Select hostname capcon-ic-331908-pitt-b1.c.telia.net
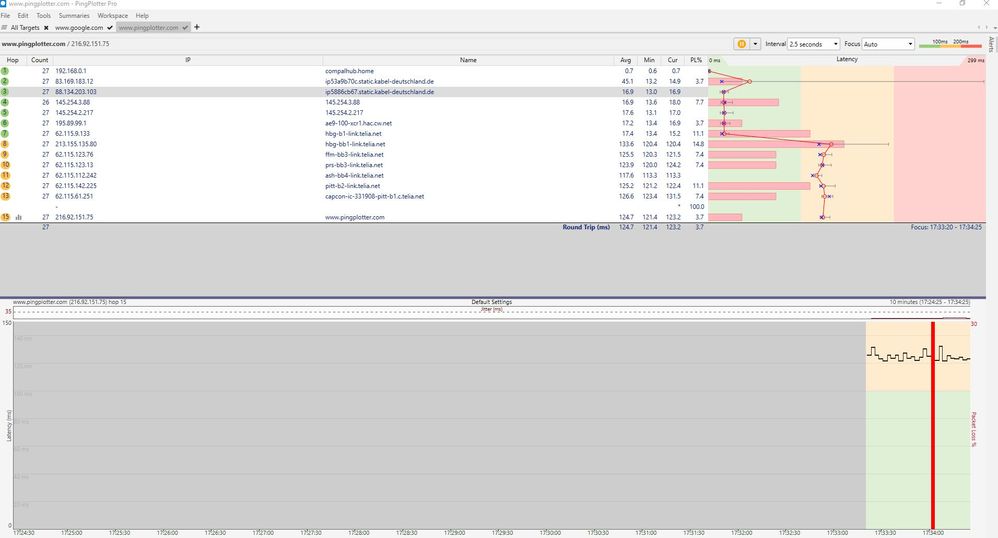This screenshot has height=538, width=998. pyautogui.click(x=374, y=196)
